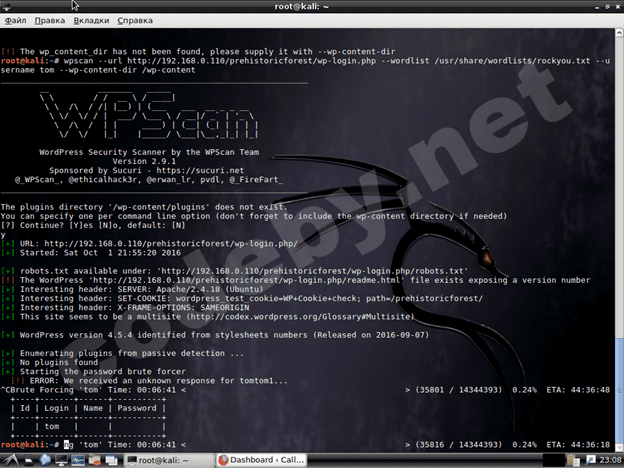This screenshot has height=468, width=624.
Task: Click the 'Password' table column header
Action: pyautogui.click(x=137, y=408)
